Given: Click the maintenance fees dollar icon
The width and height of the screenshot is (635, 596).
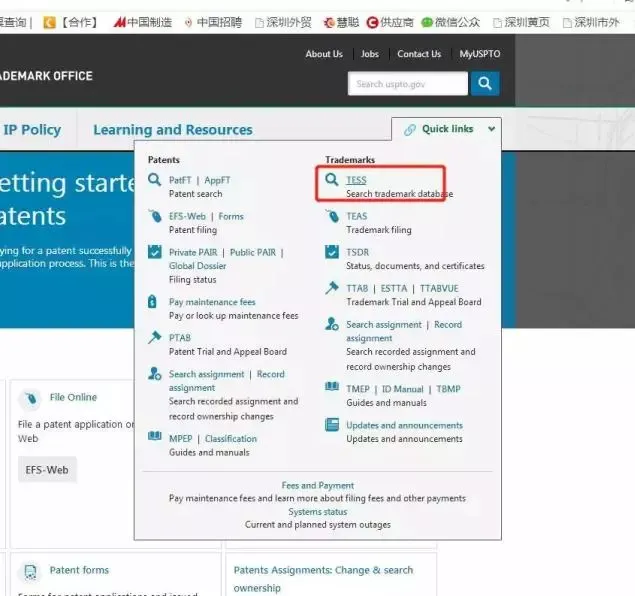Looking at the screenshot, I should point(152,302).
